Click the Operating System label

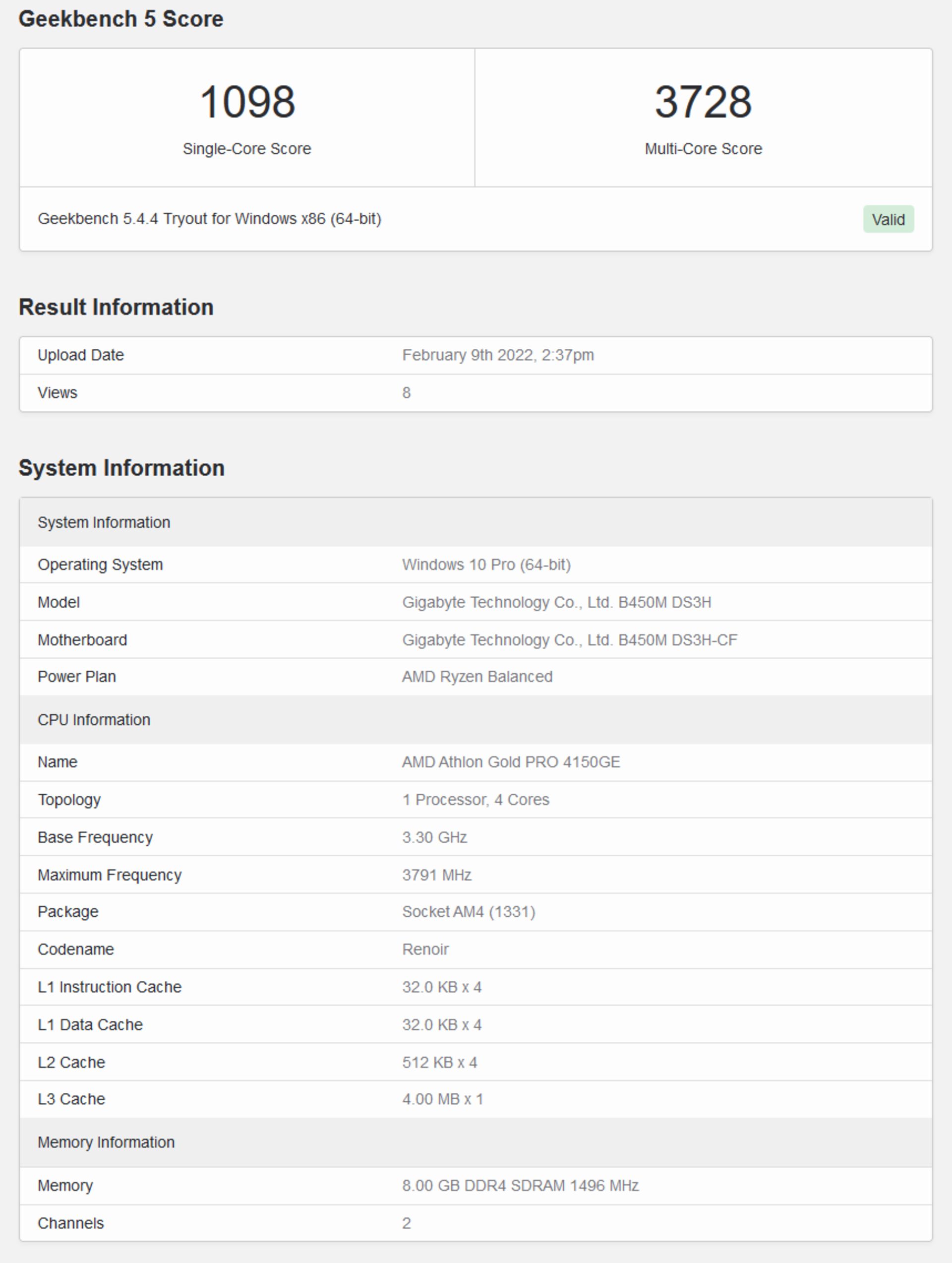click(x=101, y=565)
